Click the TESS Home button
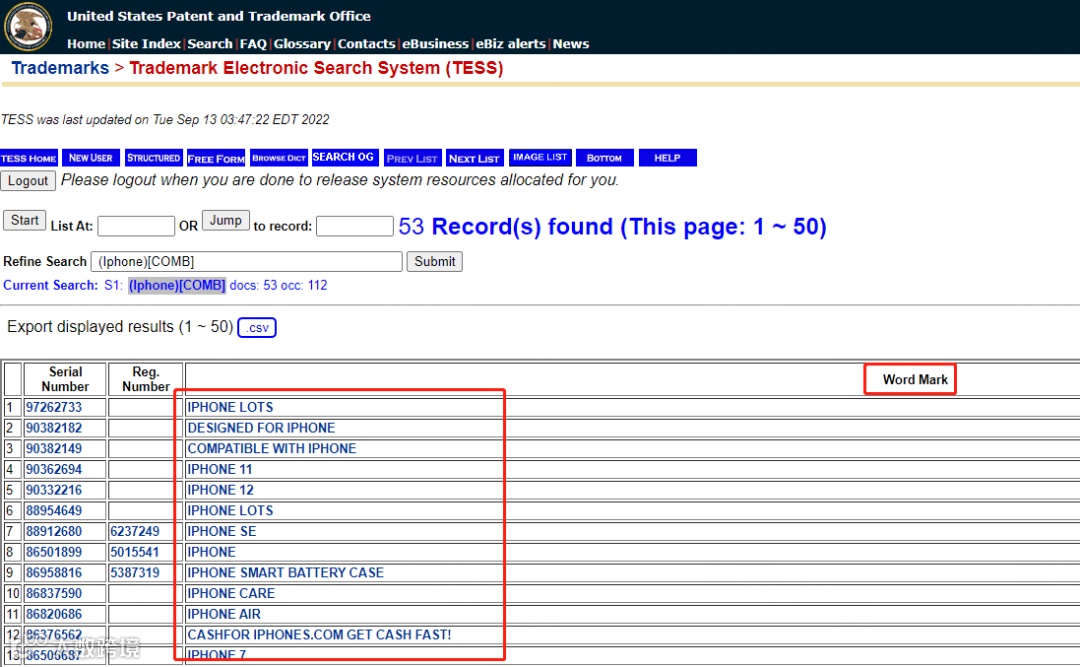Viewport: 1080px width, 667px height. [29, 158]
